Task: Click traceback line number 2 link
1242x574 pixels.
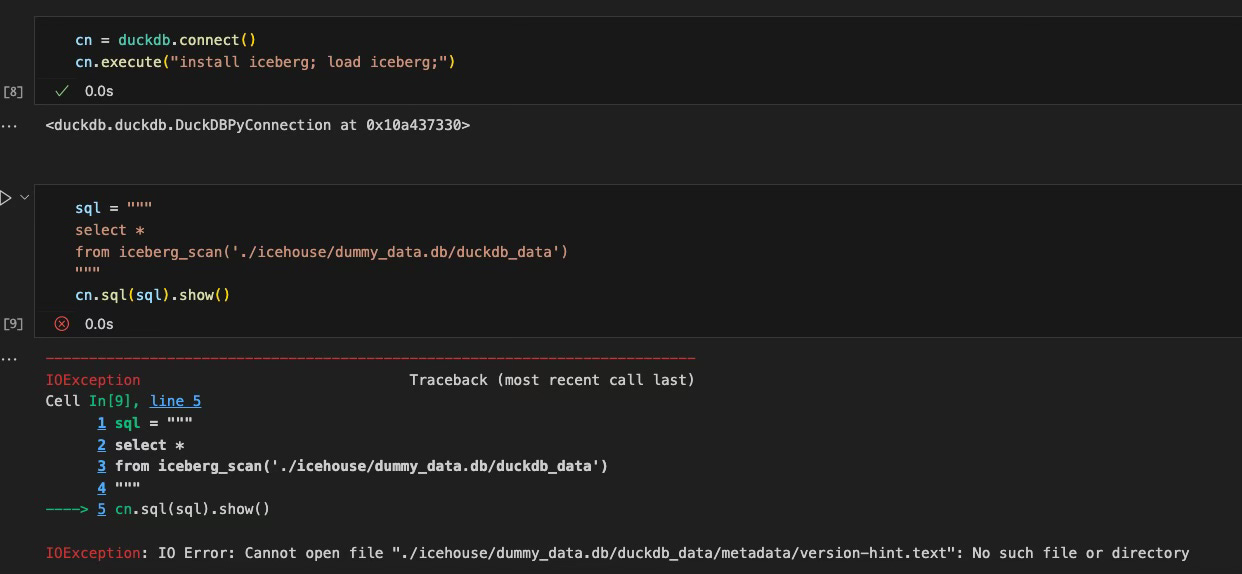Action: point(101,445)
